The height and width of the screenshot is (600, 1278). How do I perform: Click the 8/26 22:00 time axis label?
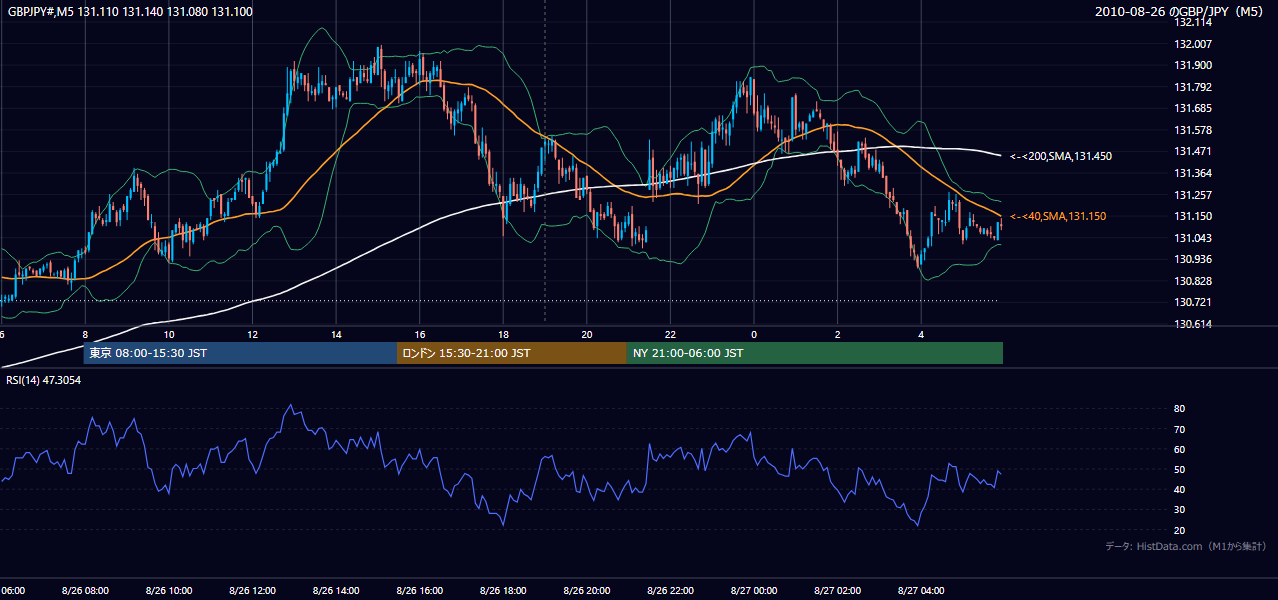[x=670, y=591]
